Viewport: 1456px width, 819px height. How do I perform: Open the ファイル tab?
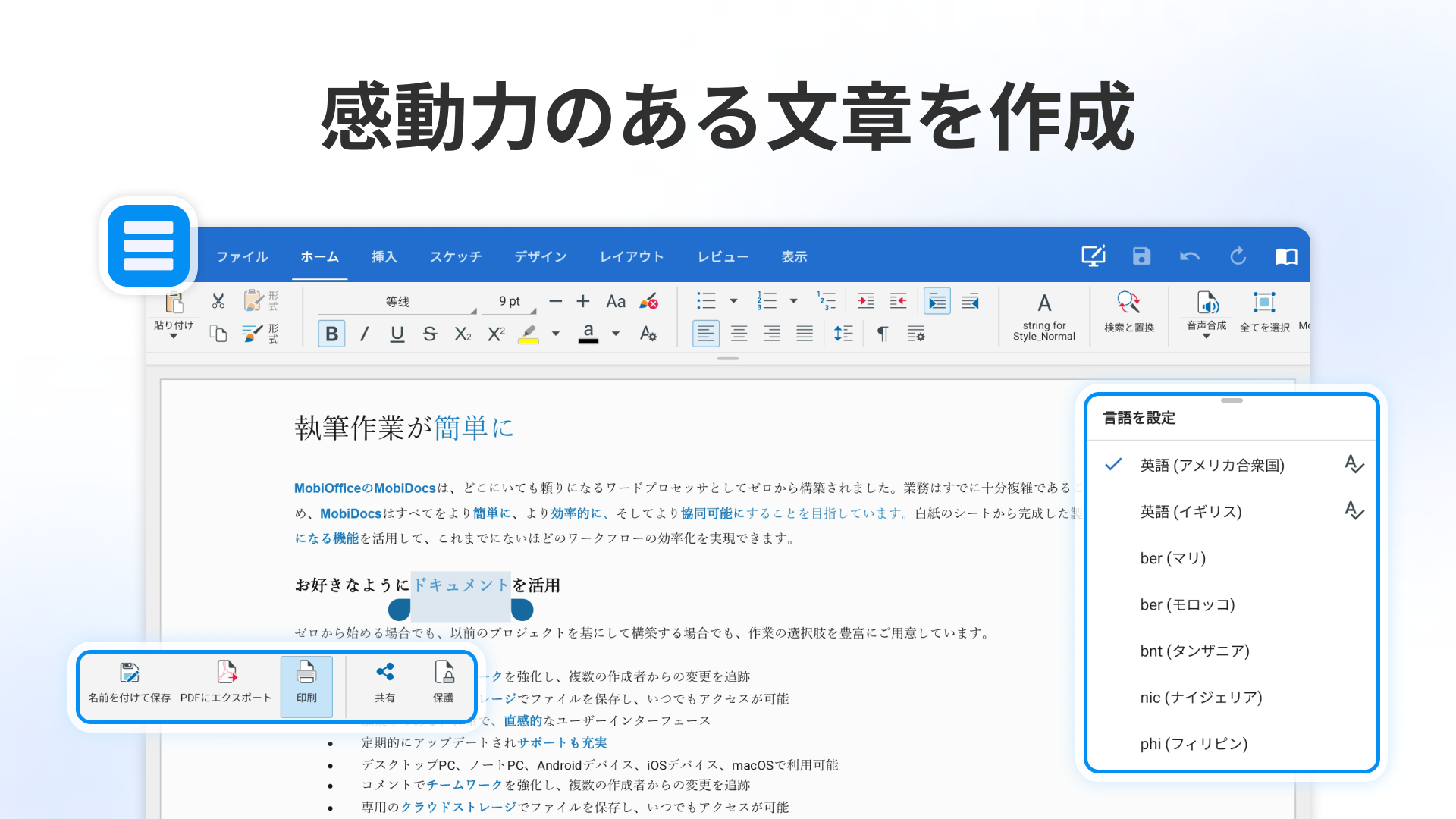coord(242,257)
